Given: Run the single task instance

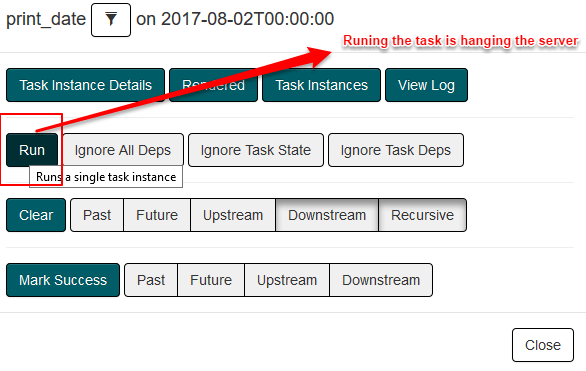Looking at the screenshot, I should click(32, 150).
